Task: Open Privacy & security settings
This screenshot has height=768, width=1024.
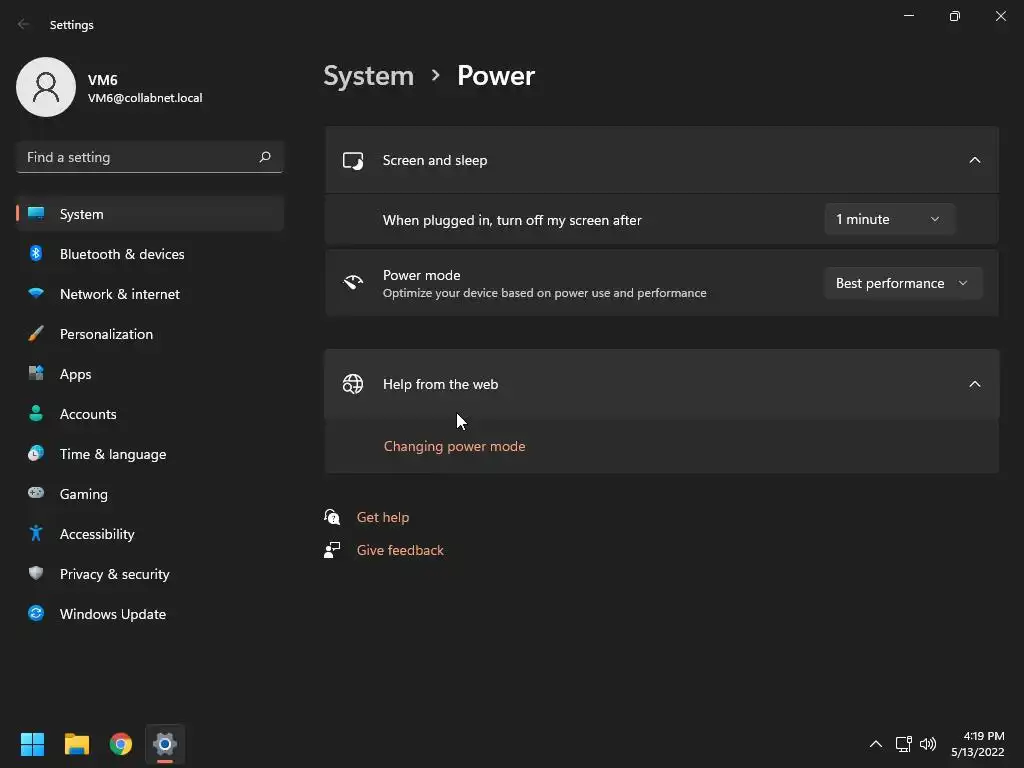Action: coord(115,574)
